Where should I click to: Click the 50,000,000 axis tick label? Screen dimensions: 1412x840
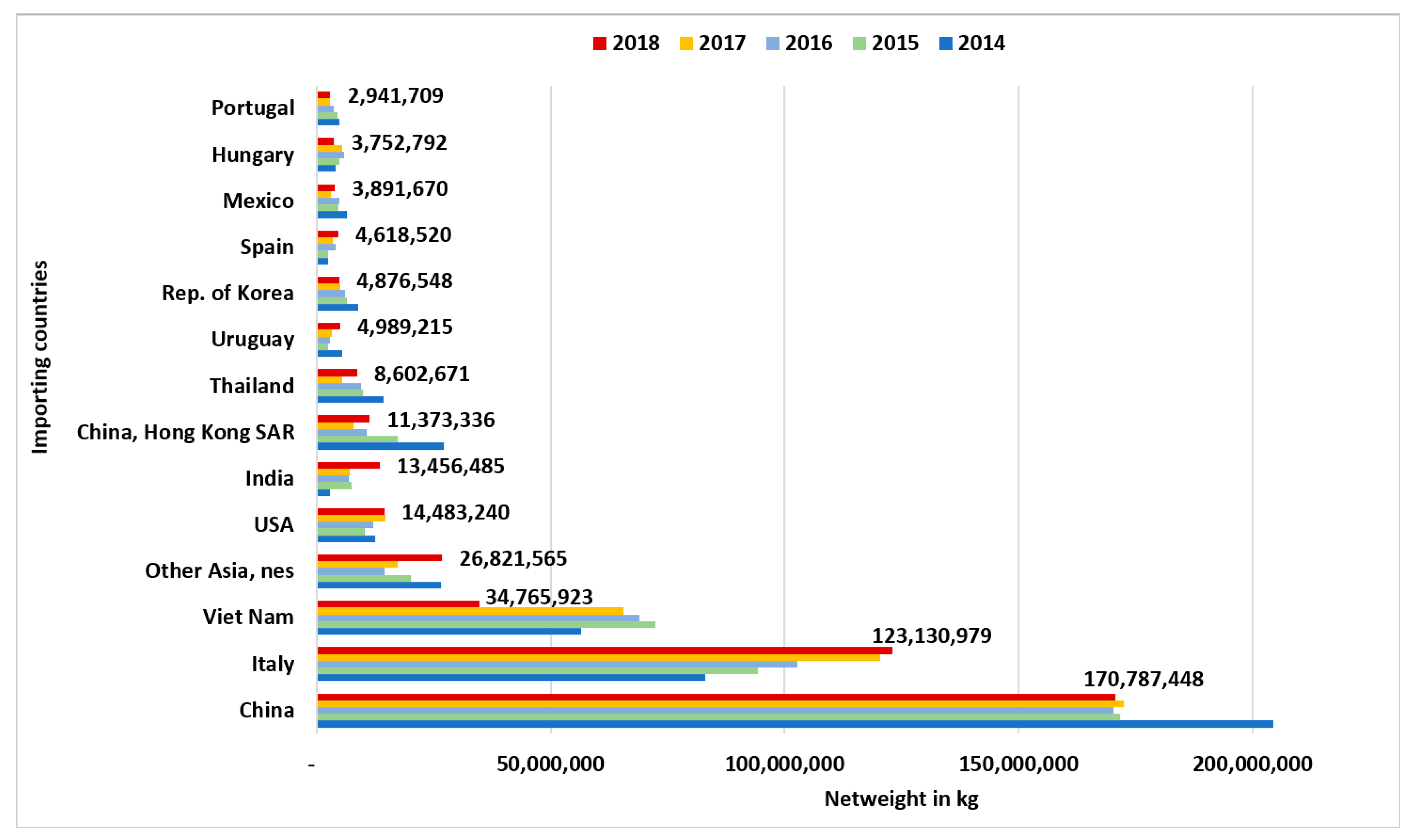coord(551,765)
